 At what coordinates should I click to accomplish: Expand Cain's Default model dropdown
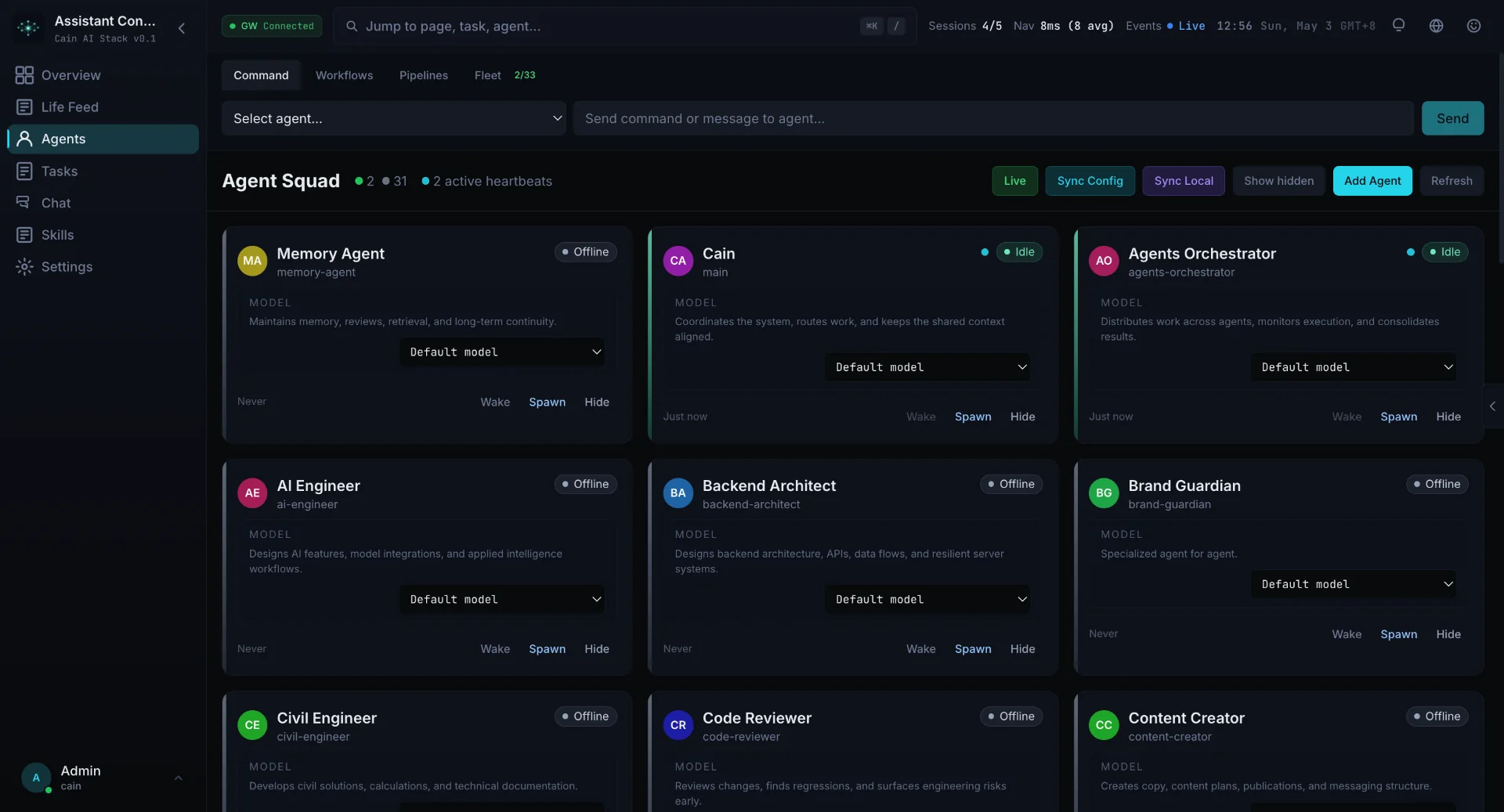(927, 367)
